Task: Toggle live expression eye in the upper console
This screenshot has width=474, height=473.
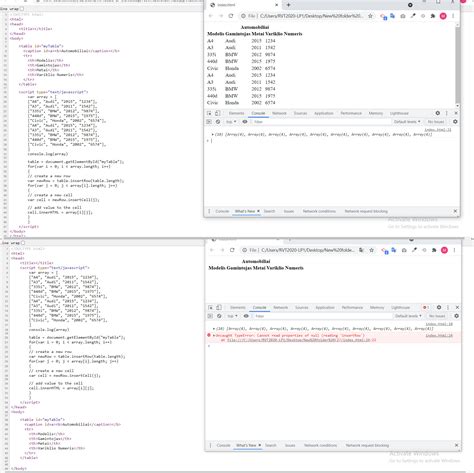Action: 245,122
